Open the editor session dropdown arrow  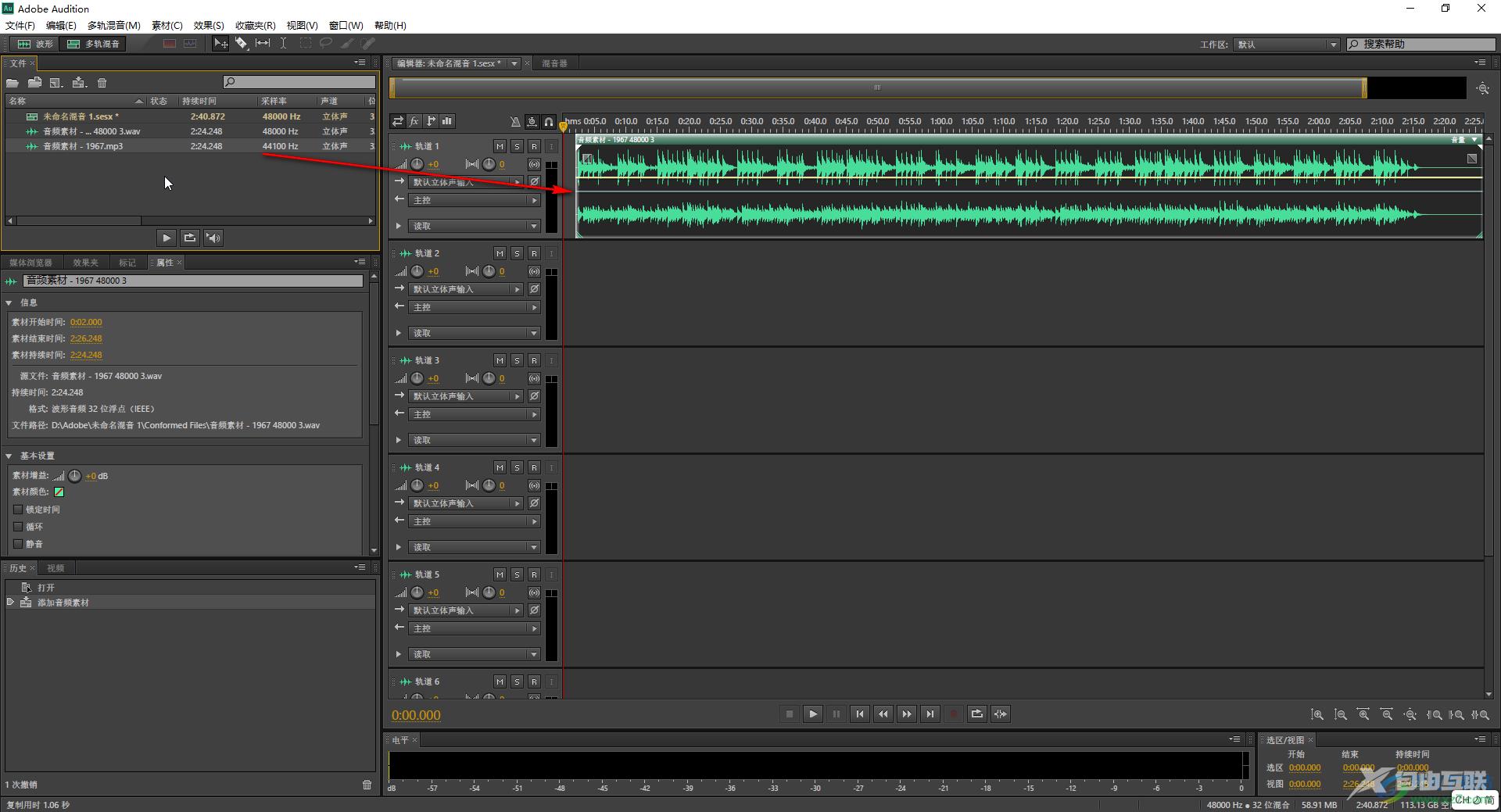[514, 63]
